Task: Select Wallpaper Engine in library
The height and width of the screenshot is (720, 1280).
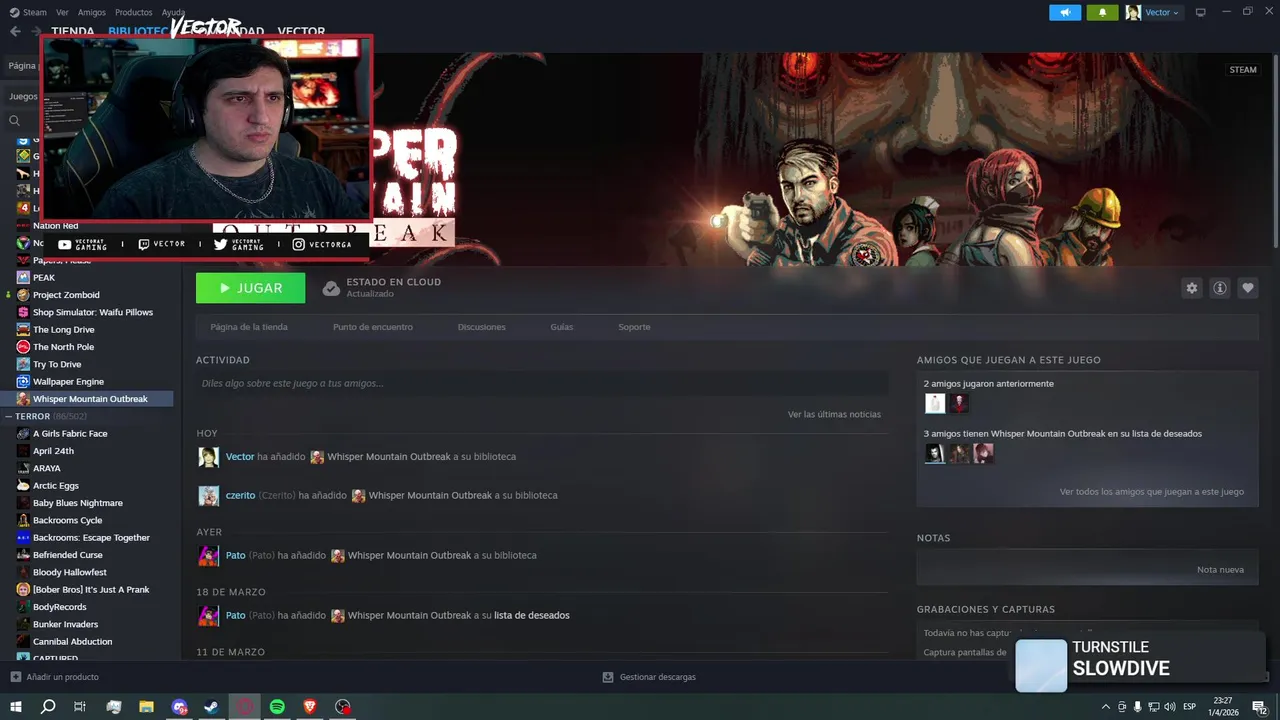Action: pyautogui.click(x=68, y=382)
